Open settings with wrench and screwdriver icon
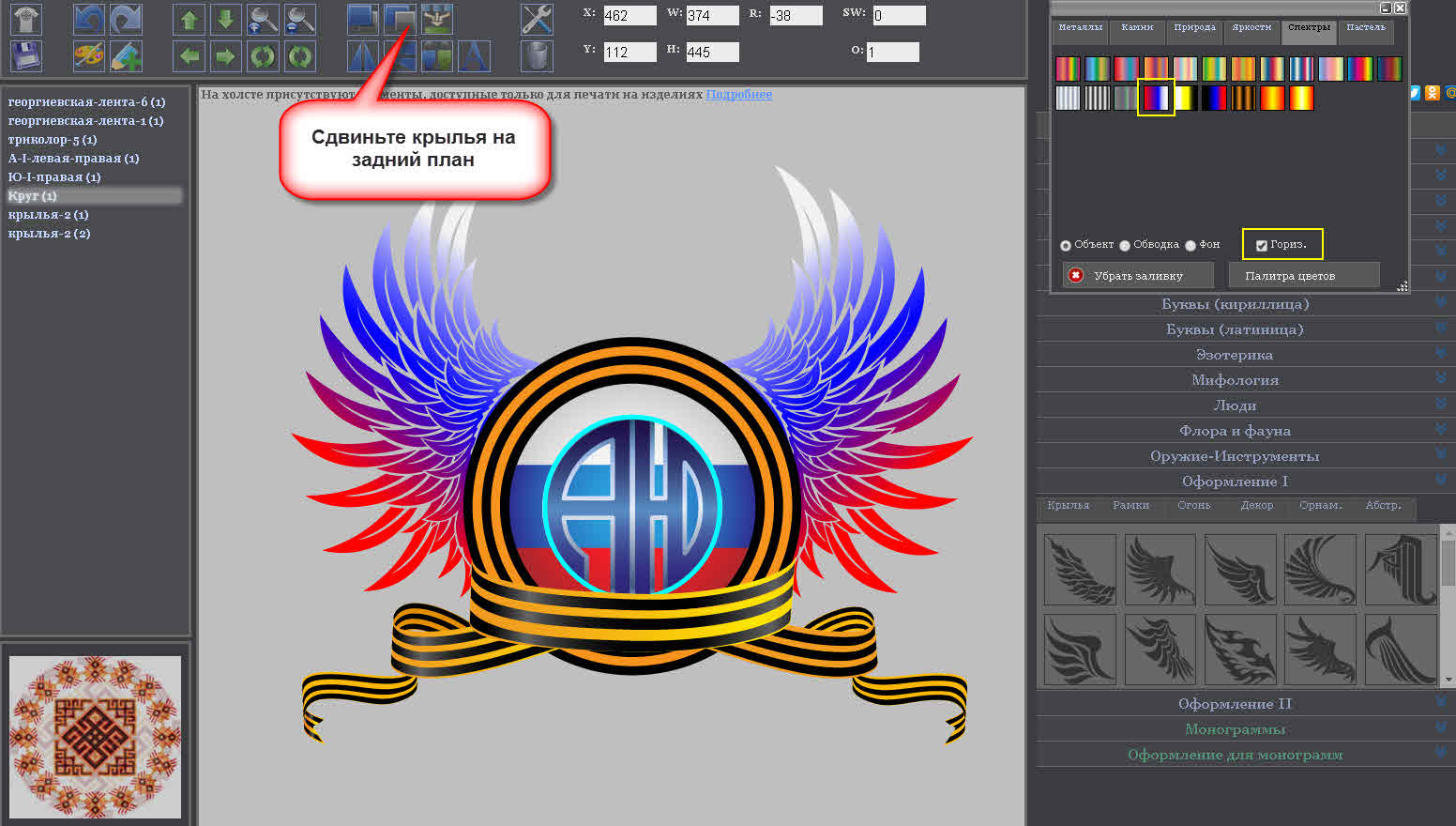The height and width of the screenshot is (826, 1456). tap(537, 19)
